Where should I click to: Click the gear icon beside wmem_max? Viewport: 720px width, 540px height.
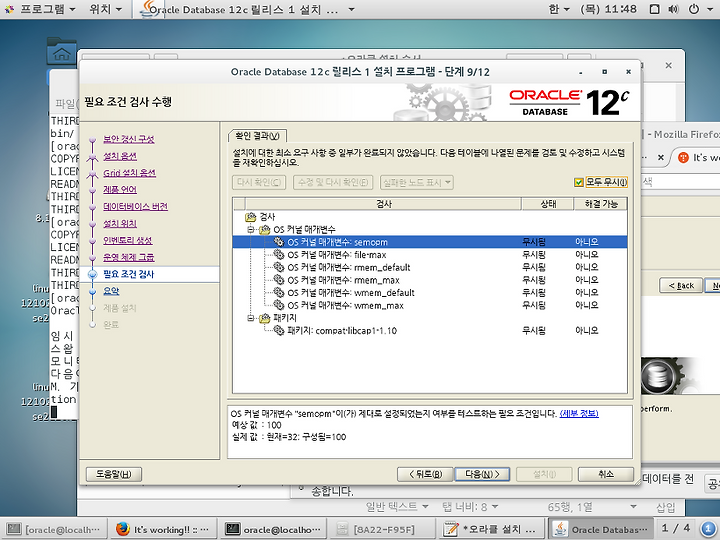[279, 304]
